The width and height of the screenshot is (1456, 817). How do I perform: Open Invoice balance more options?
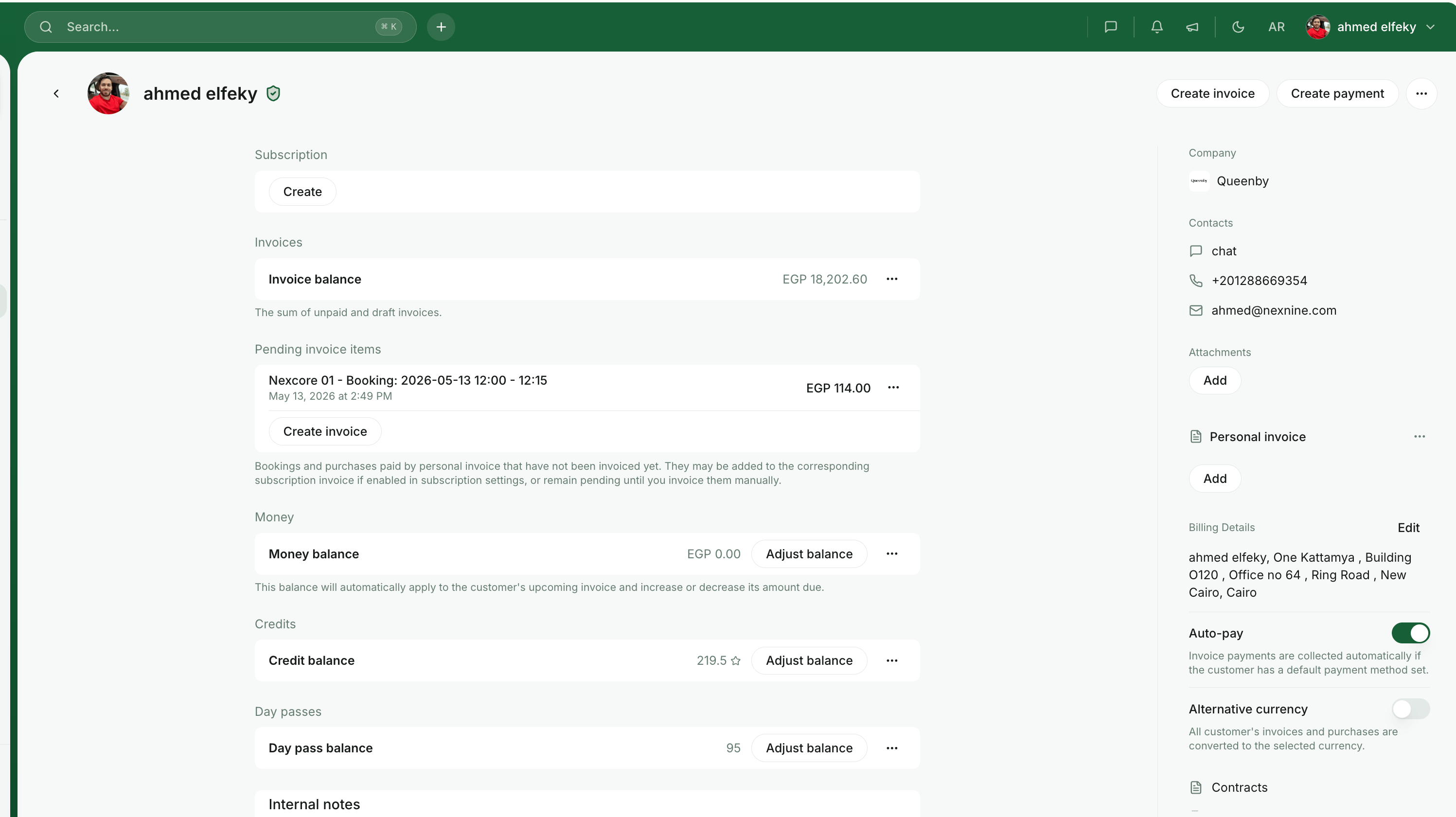tap(892, 279)
